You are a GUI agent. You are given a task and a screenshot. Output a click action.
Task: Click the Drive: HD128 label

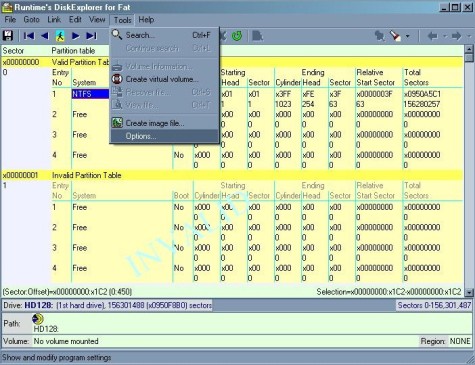click(28, 305)
